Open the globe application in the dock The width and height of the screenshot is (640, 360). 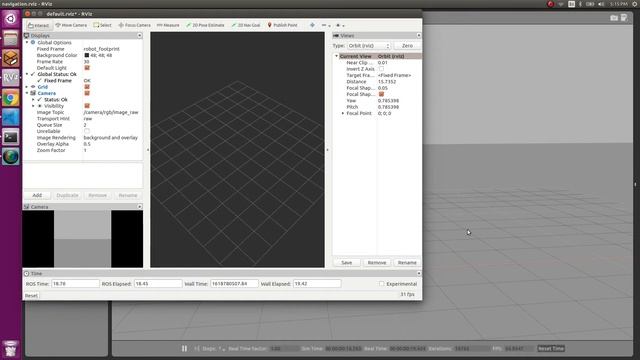click(x=11, y=157)
